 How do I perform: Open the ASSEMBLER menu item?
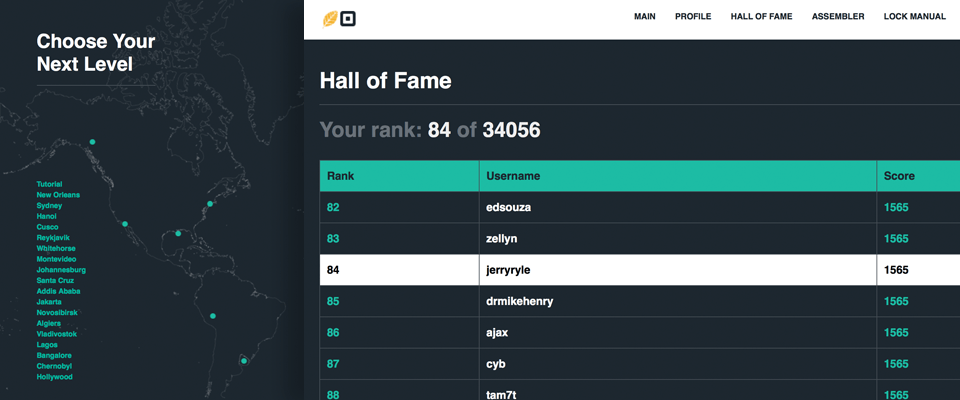[x=838, y=17]
